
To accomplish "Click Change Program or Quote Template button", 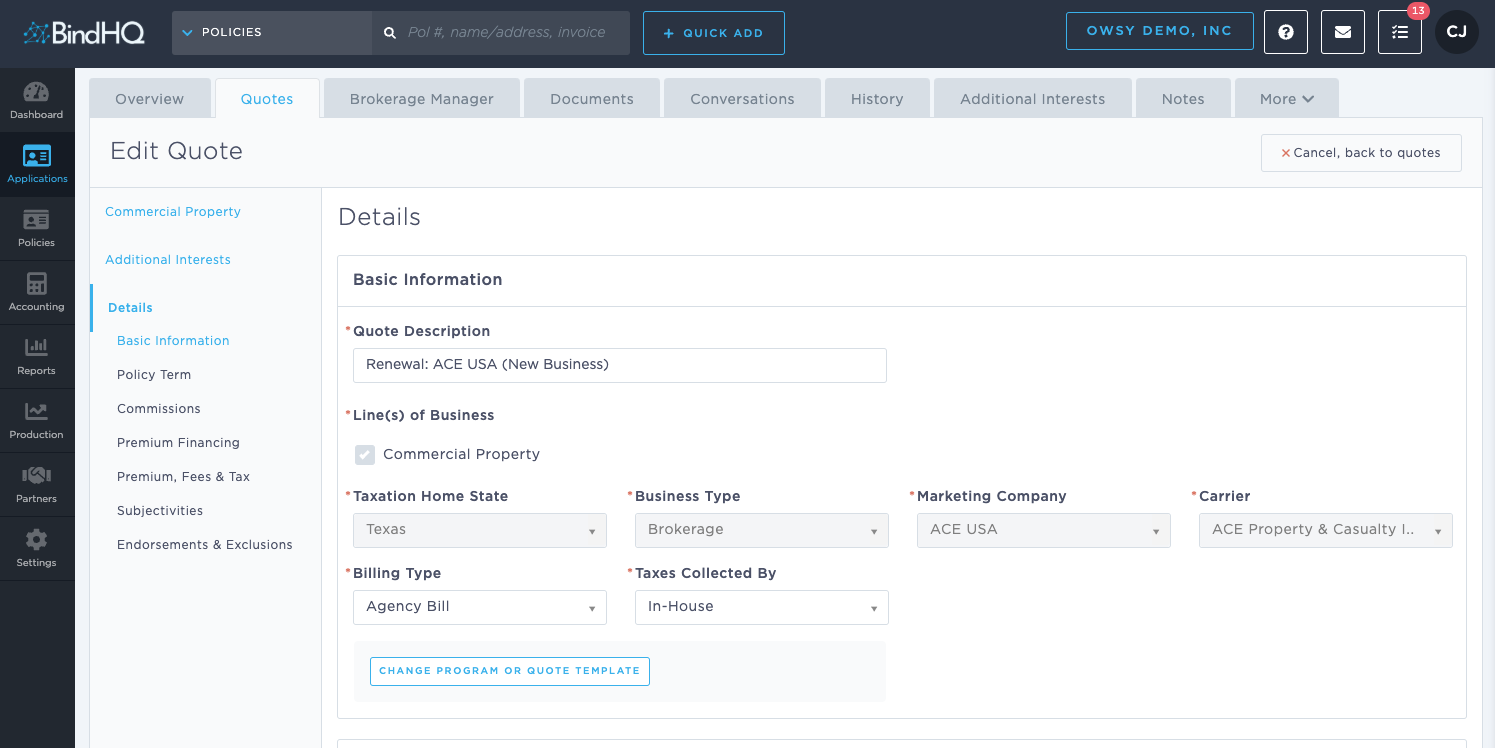I will 510,671.
